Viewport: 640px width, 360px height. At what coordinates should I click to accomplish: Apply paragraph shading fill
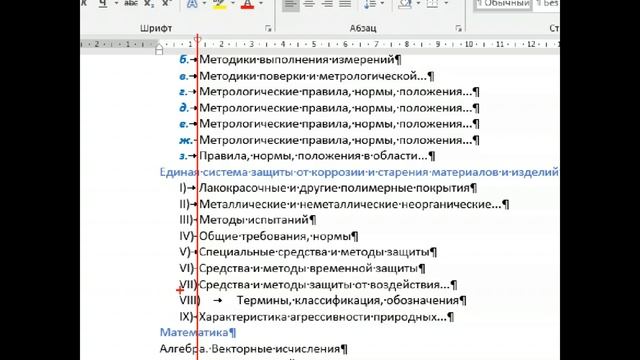tap(405, 4)
